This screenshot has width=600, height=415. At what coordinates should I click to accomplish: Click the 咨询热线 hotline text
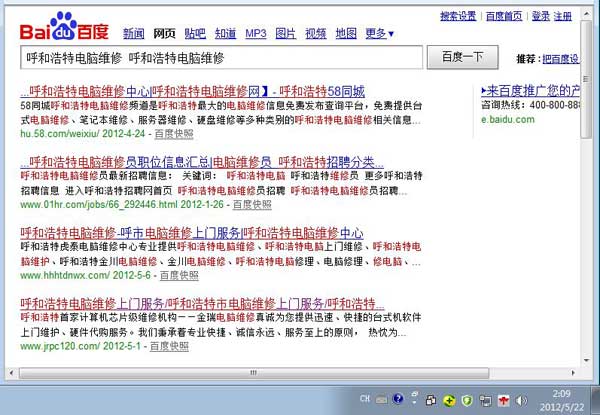530,105
